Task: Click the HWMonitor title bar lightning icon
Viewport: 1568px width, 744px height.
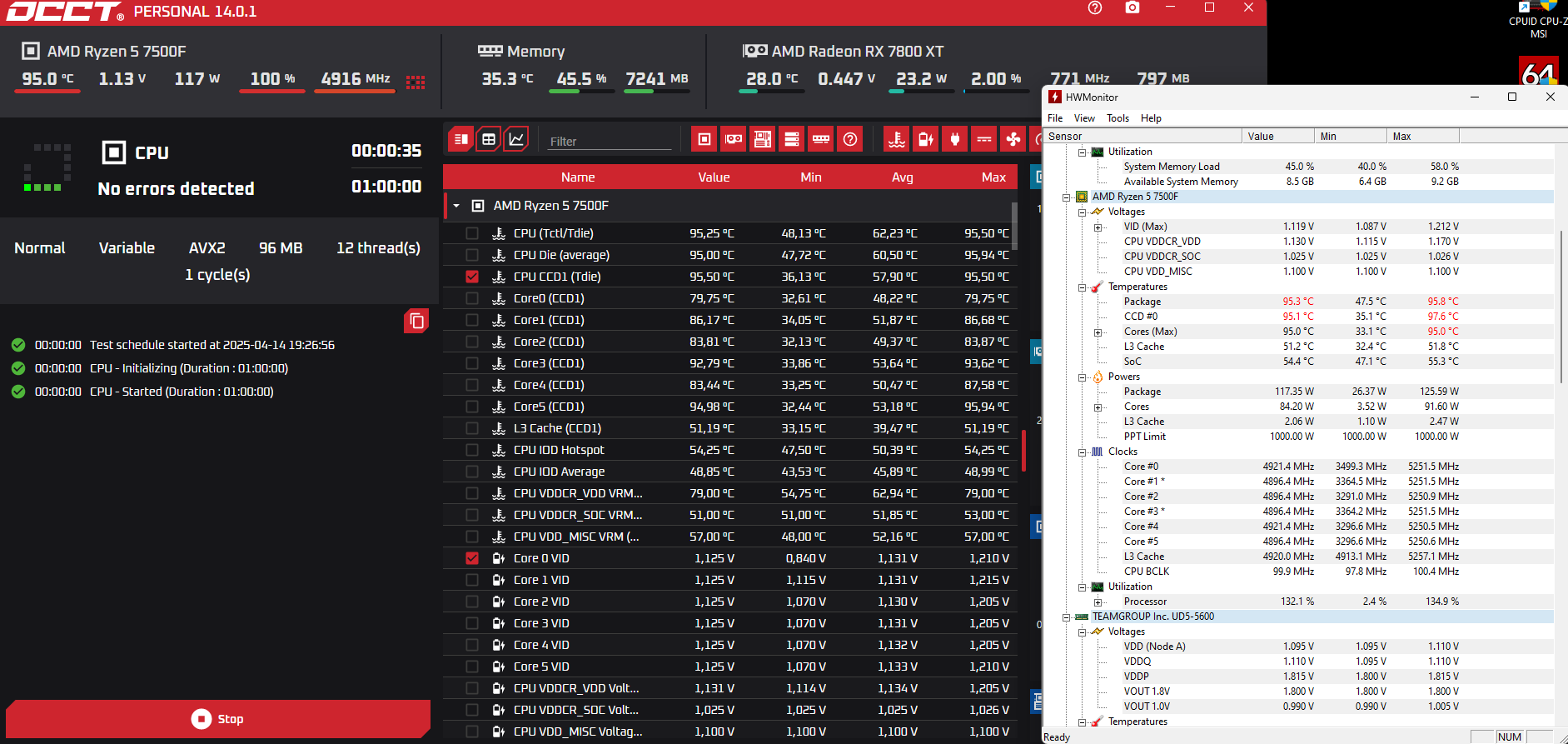Action: [x=1055, y=97]
